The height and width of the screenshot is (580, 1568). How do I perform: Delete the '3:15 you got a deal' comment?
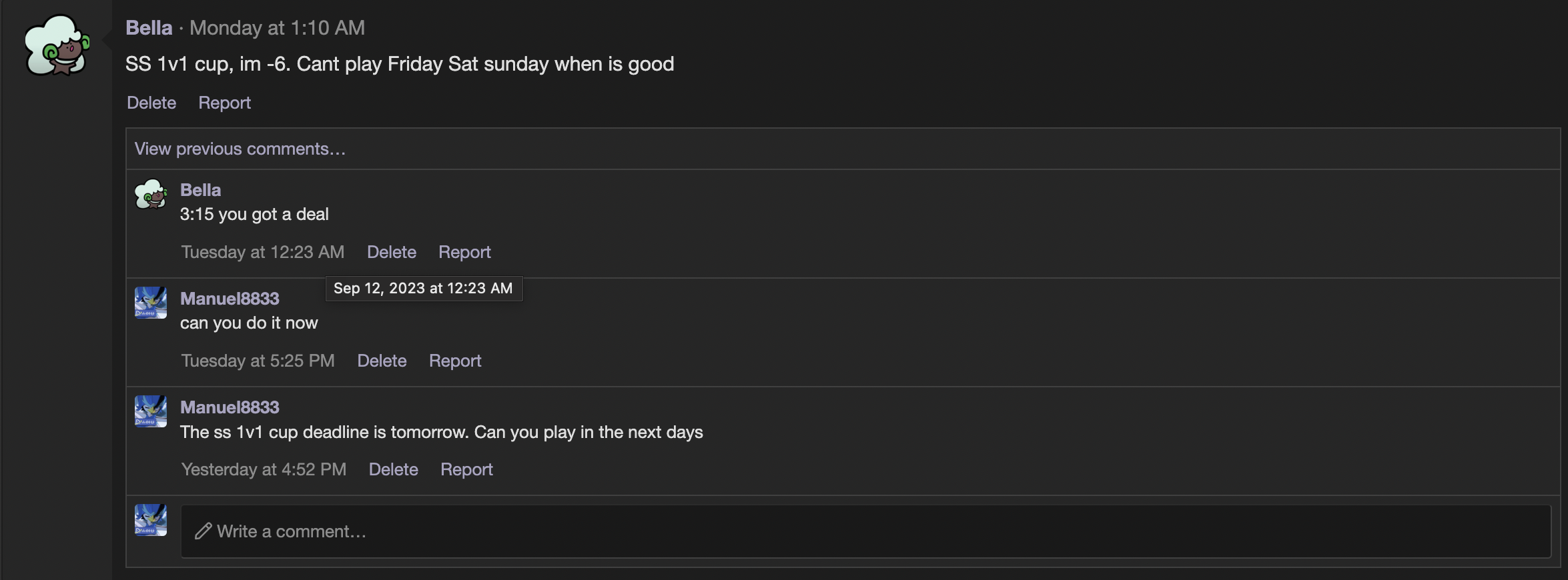coord(392,252)
